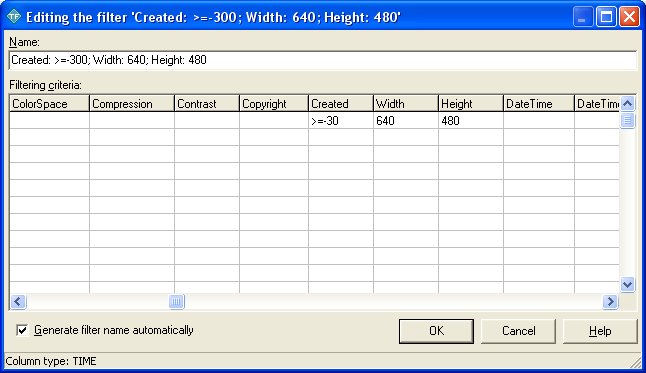Select the Created column header
Viewport: 646px width, 373px height.
(341, 103)
